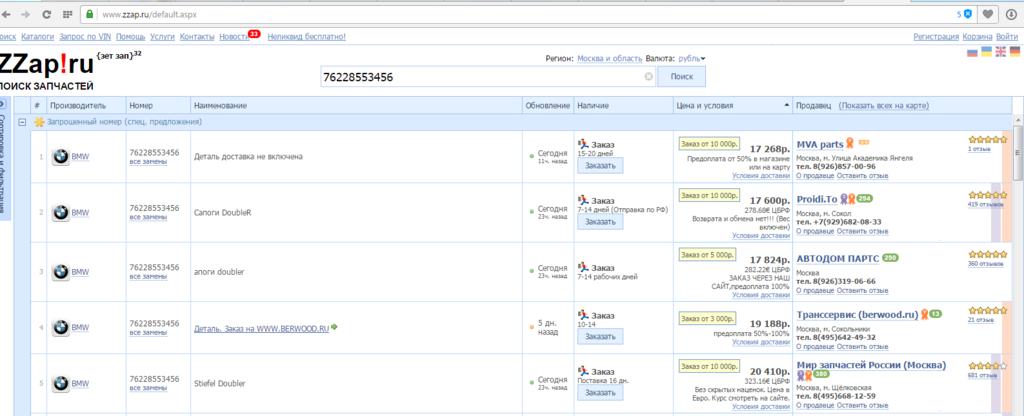Choose the British flag for English
Image resolution: width=1024 pixels, height=416 pixels.
click(x=1000, y=50)
